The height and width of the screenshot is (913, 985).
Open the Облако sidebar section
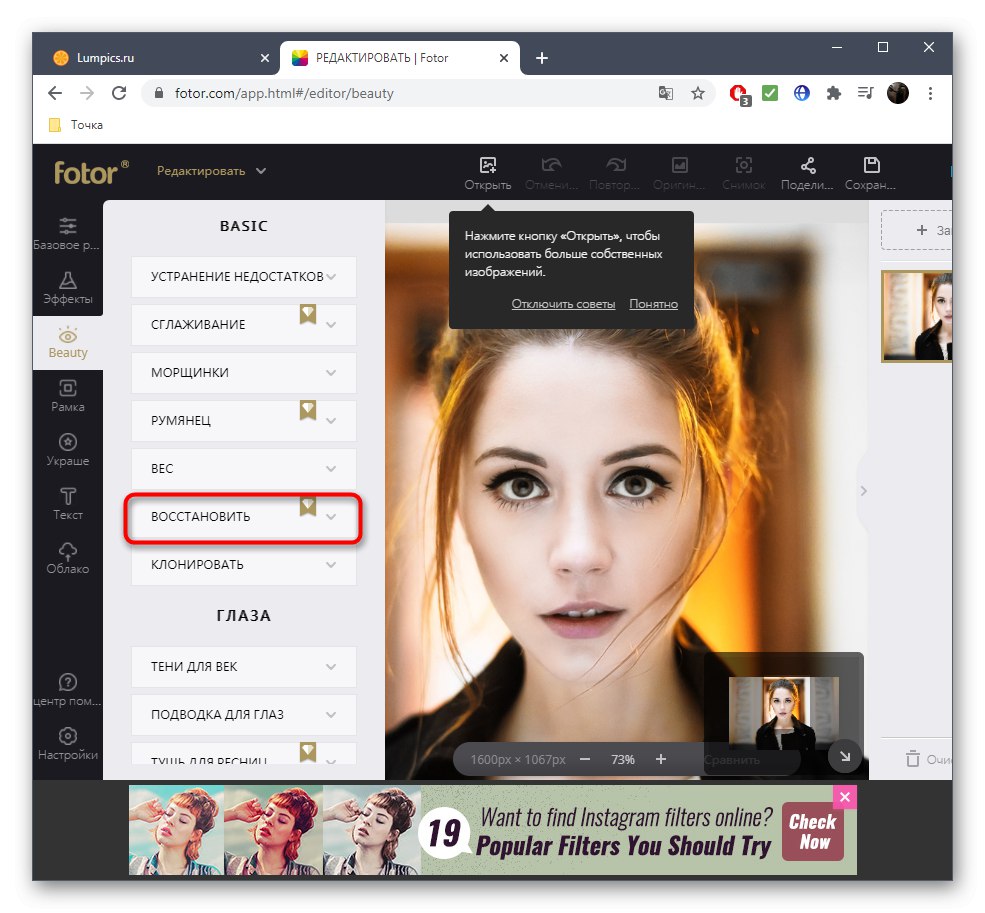point(67,558)
